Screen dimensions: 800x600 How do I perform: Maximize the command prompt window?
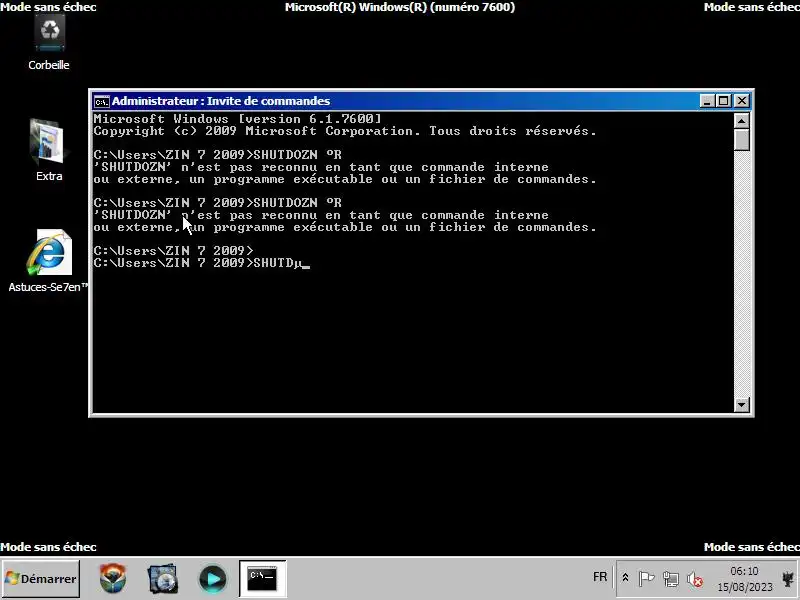723,101
